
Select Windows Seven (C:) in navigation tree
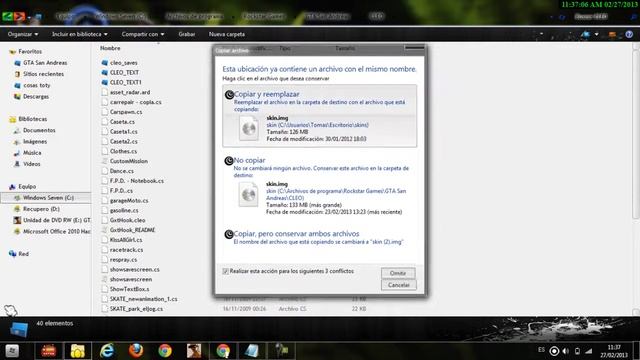(46, 198)
